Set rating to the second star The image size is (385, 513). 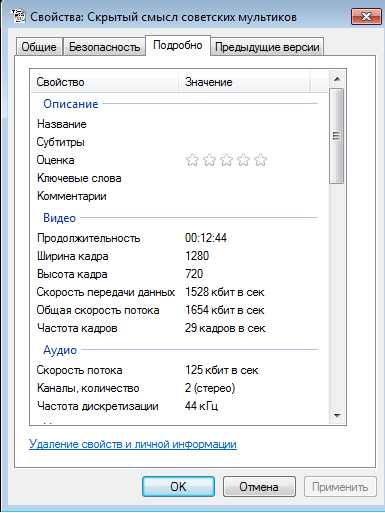point(209,160)
